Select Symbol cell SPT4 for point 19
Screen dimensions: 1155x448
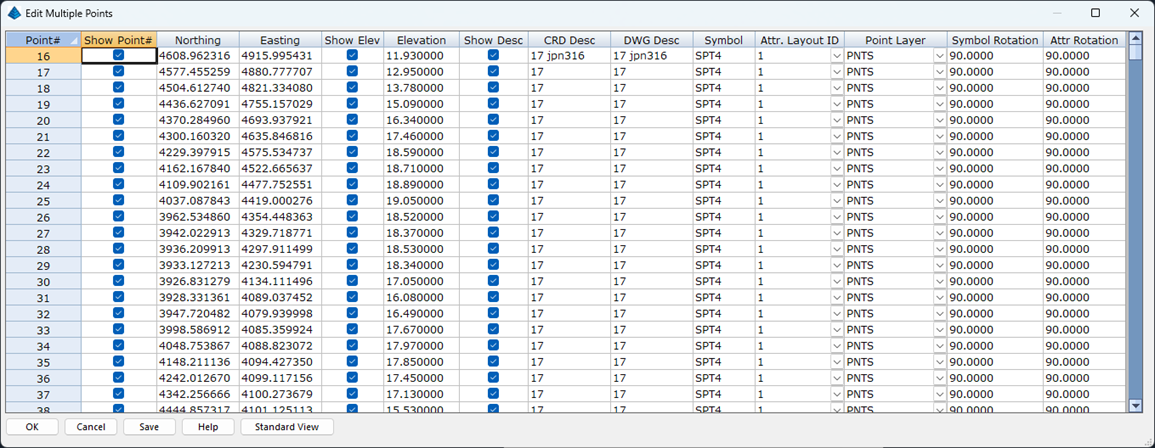[723, 104]
